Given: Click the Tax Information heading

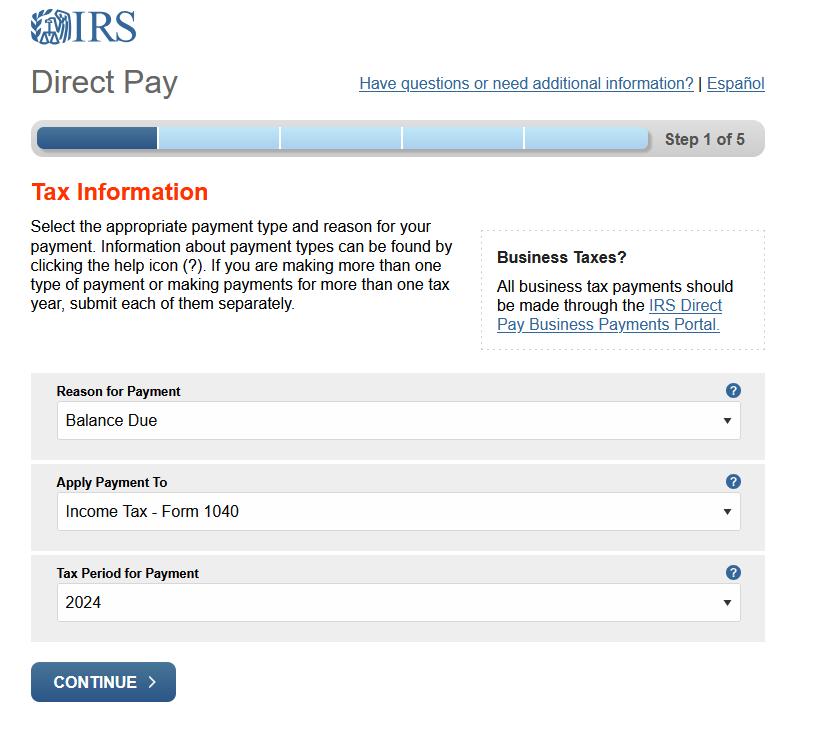Looking at the screenshot, I should click(x=120, y=191).
